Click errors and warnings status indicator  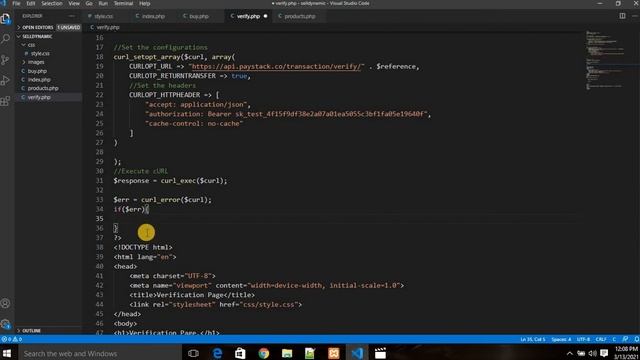(11, 339)
